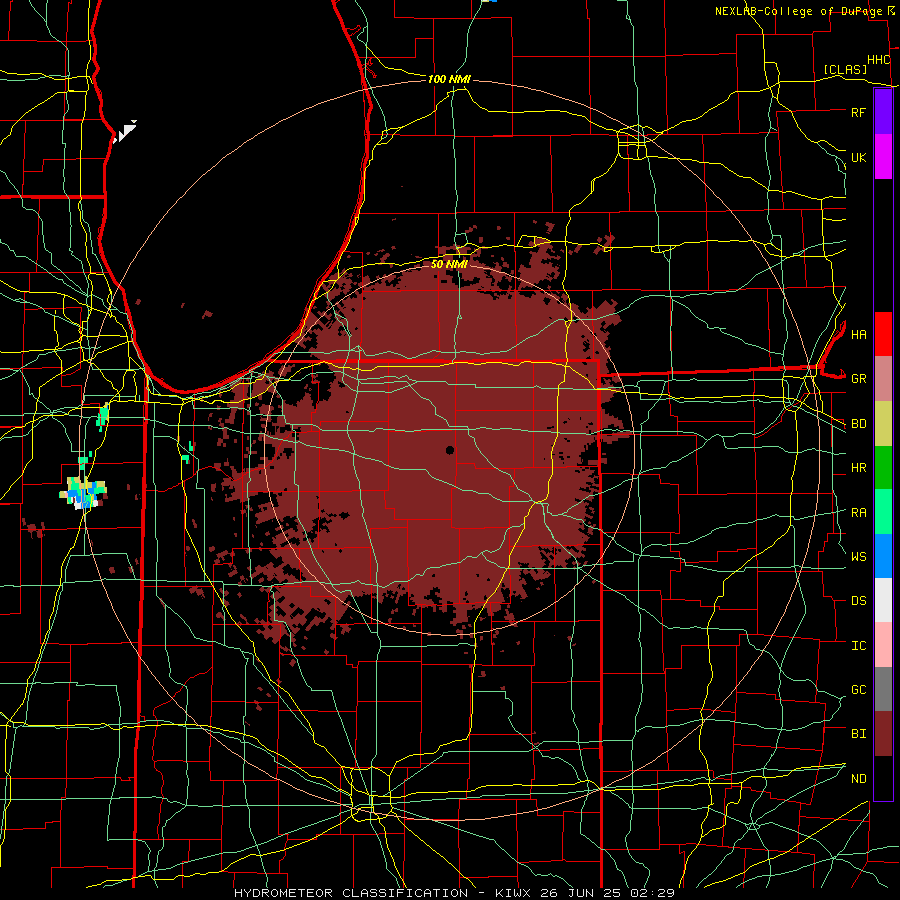Image resolution: width=900 pixels, height=900 pixels.
Task: Click the 'NEXLAB-College of DuPage' header text
Action: 798,11
